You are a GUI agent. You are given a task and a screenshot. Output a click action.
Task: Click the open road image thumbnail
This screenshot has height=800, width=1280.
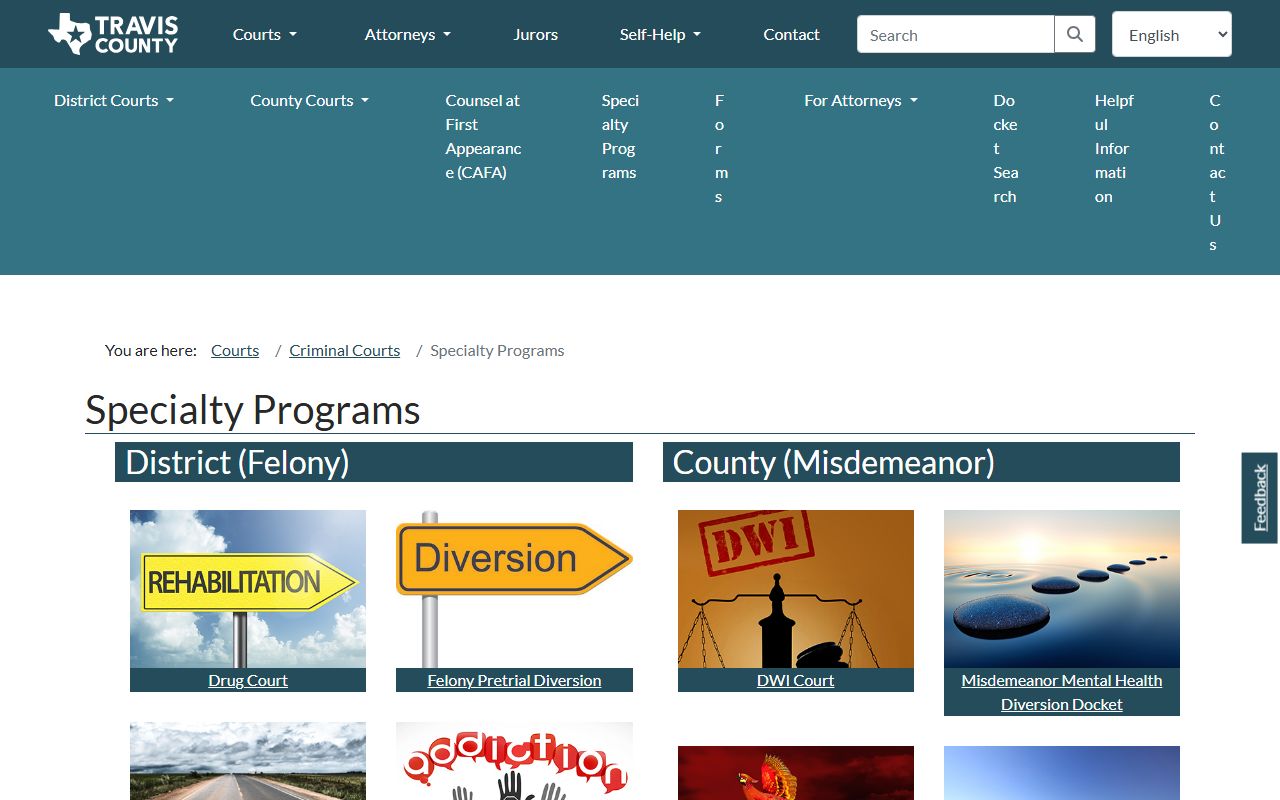tap(248, 761)
